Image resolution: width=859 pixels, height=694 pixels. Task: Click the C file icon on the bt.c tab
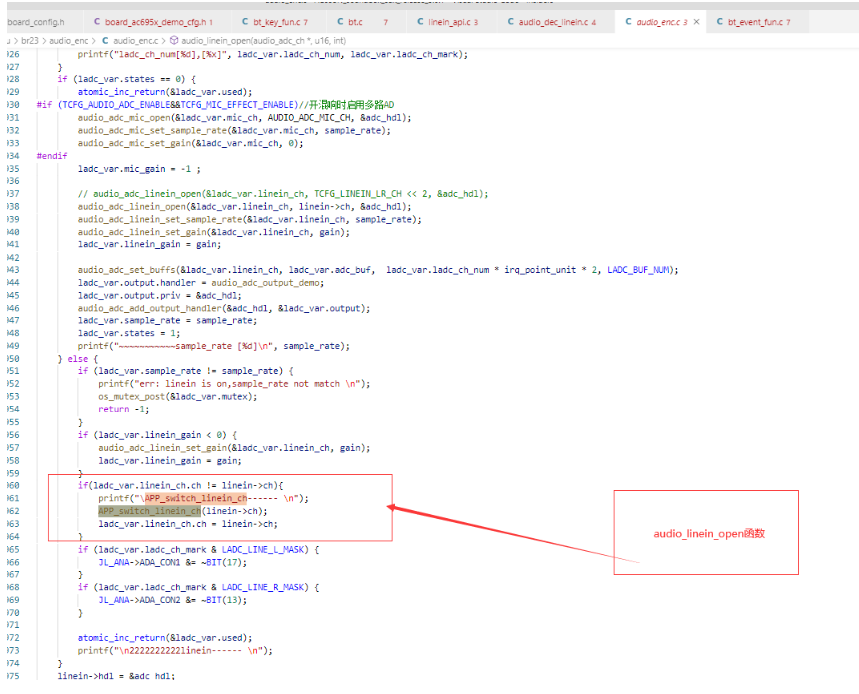pyautogui.click(x=340, y=22)
